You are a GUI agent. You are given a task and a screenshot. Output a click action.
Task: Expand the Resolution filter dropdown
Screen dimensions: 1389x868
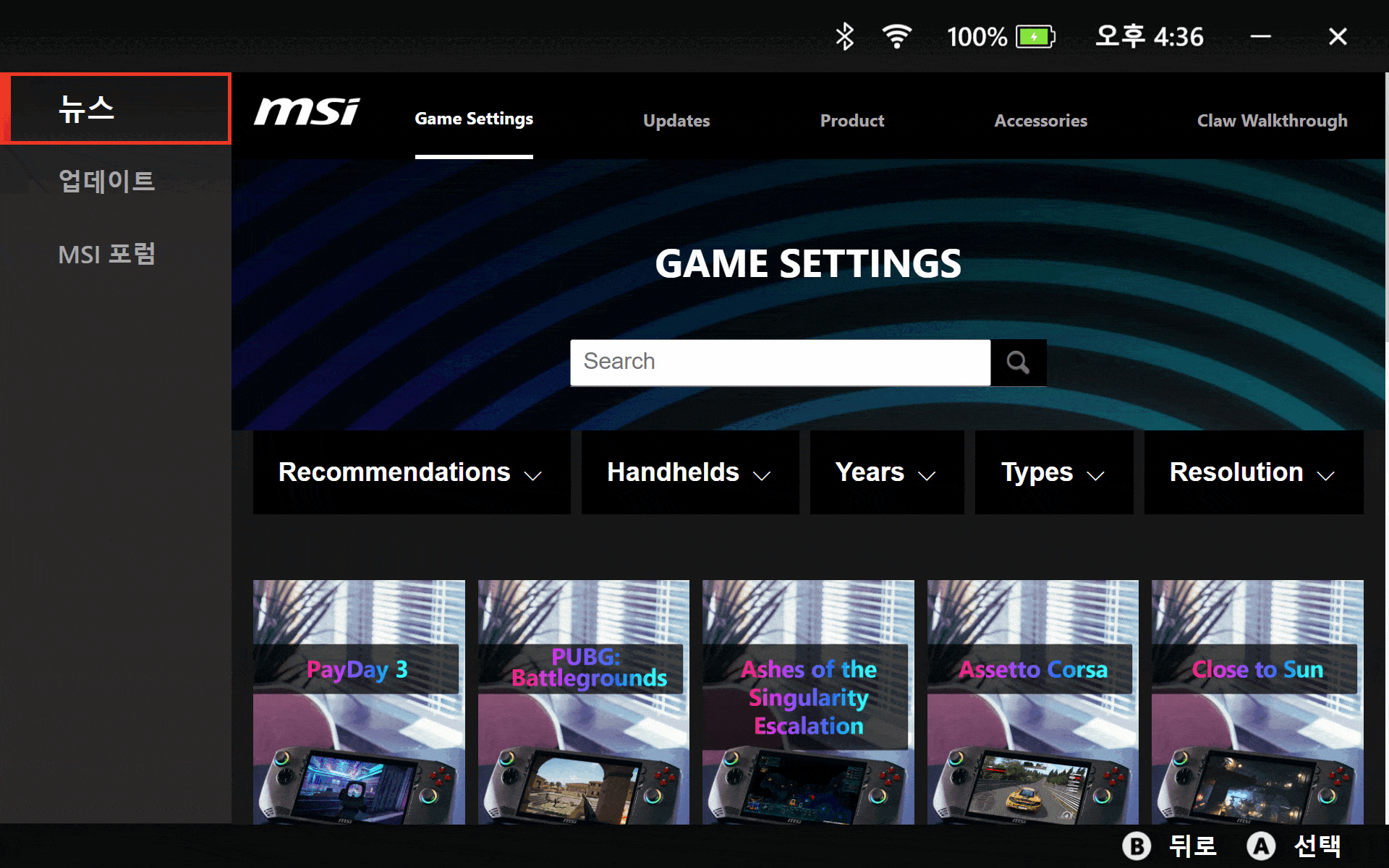[1254, 472]
